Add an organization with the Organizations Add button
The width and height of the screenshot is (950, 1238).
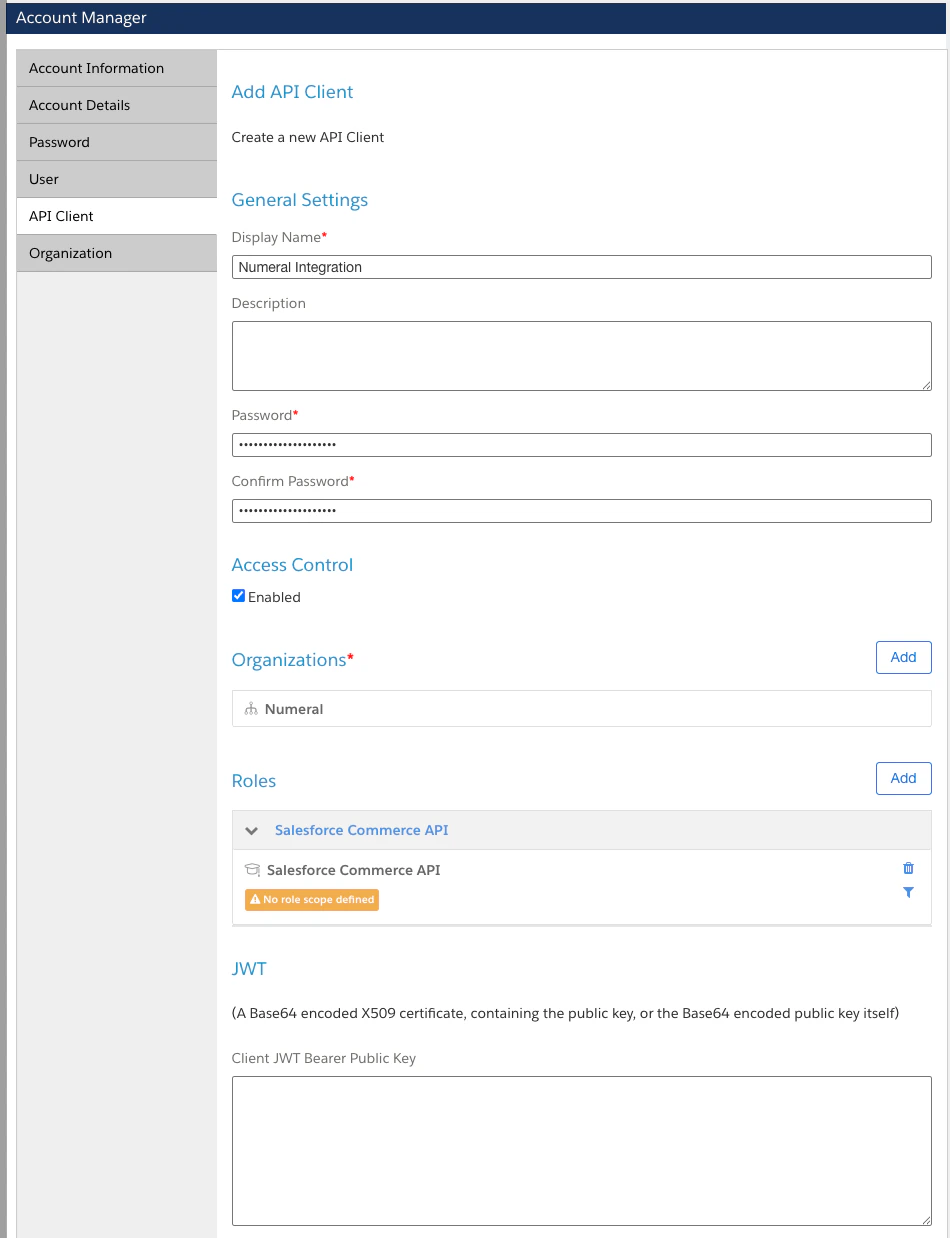point(903,657)
